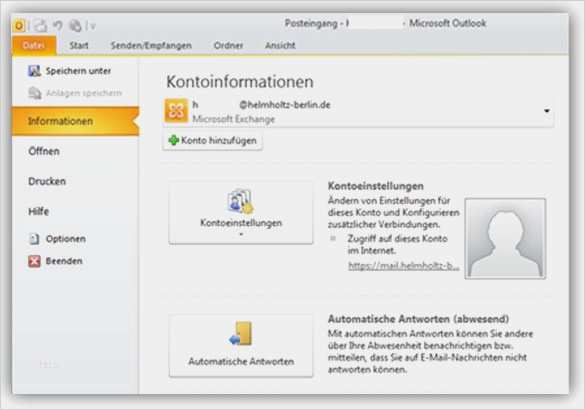The height and width of the screenshot is (410, 585).
Task: Click the Undo quick access icon
Action: (x=58, y=26)
